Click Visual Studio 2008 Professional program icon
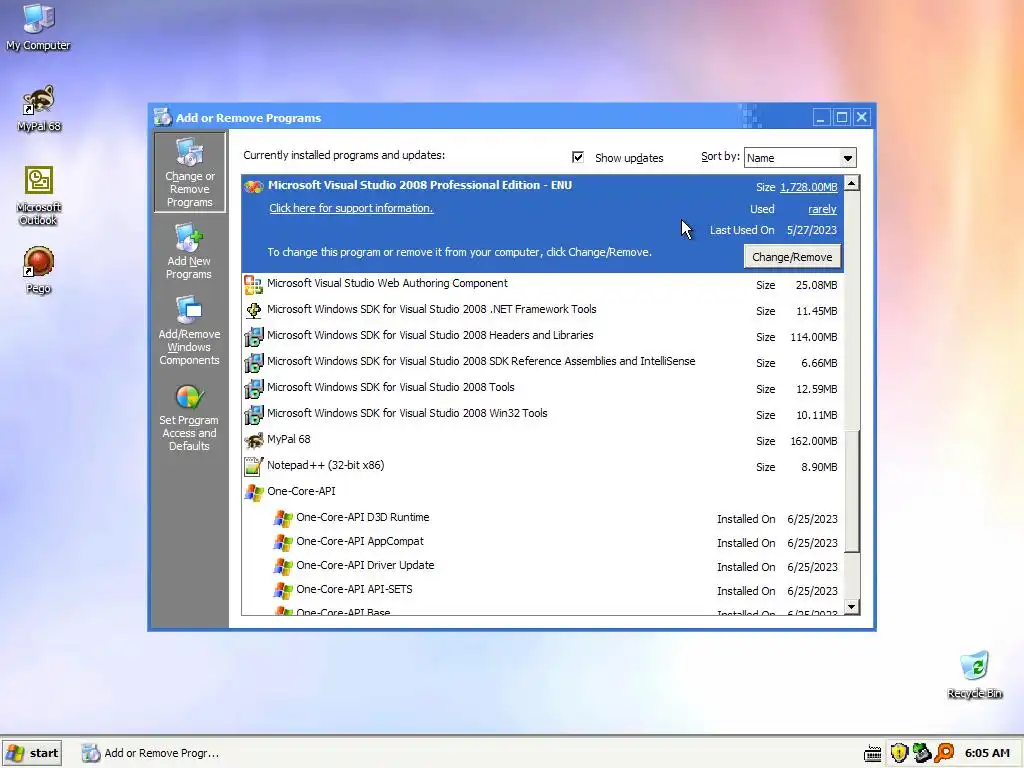Screen dimensions: 1024x768 pyautogui.click(x=253, y=186)
